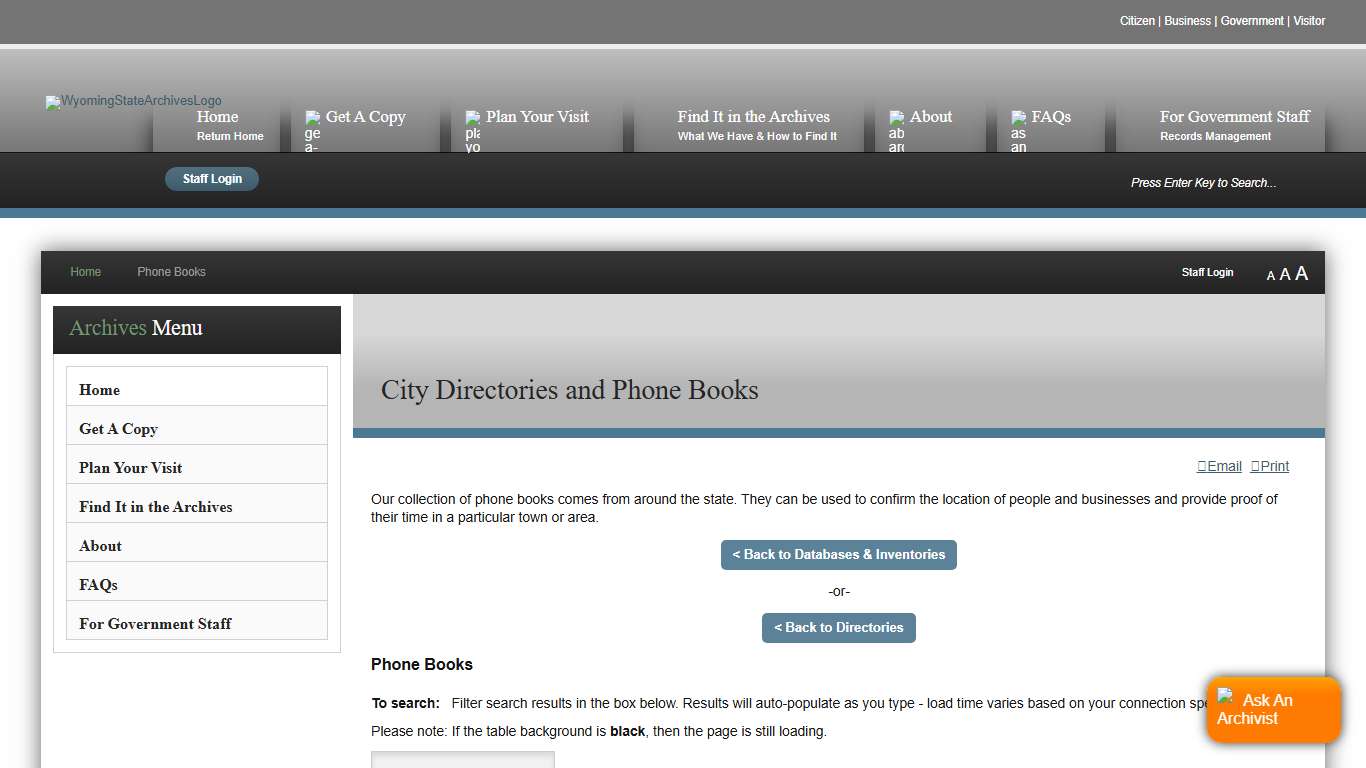Select the medium font size A
This screenshot has height=768, width=1366.
[1285, 275]
